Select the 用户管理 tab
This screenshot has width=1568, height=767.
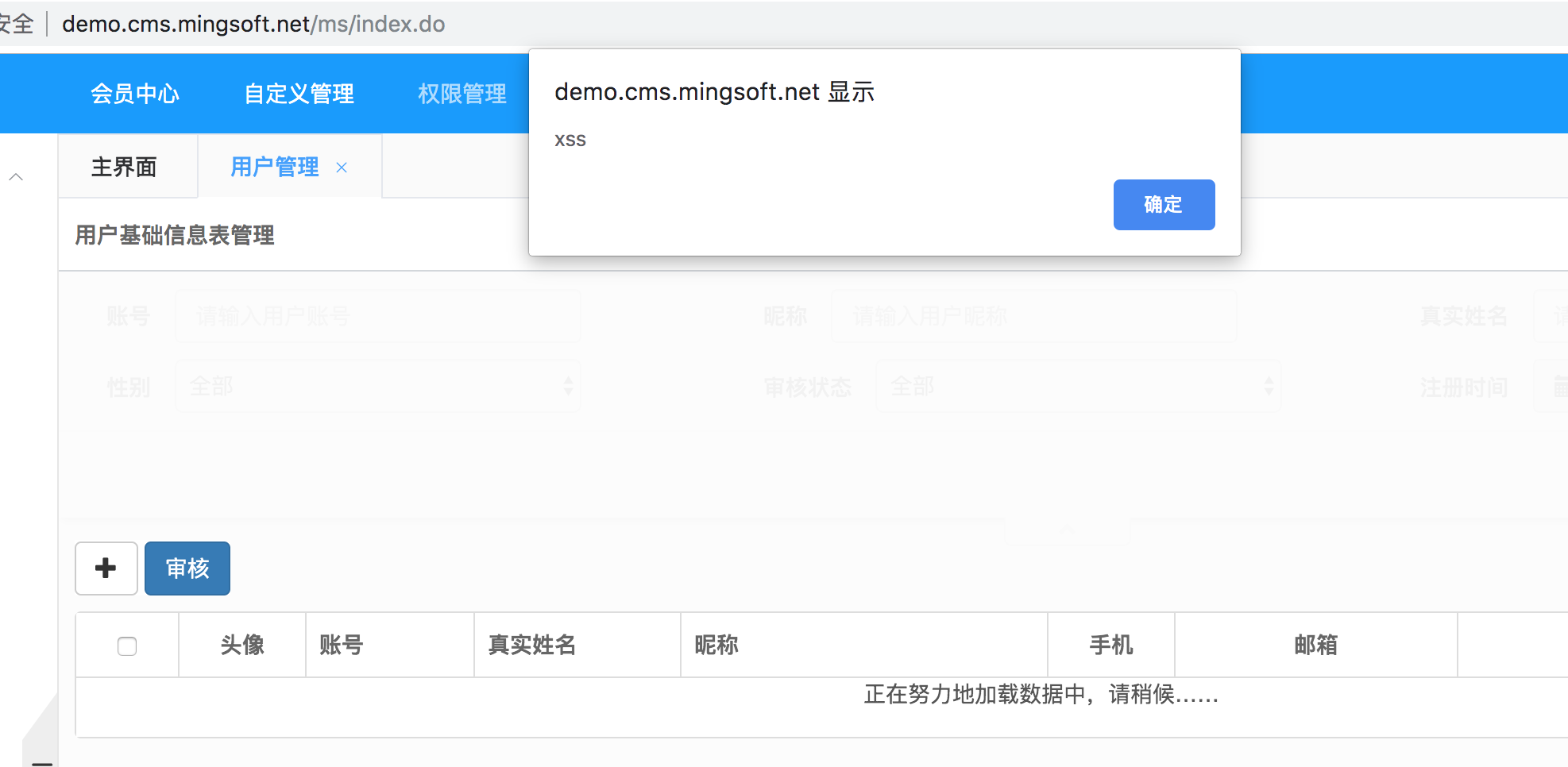coord(273,167)
